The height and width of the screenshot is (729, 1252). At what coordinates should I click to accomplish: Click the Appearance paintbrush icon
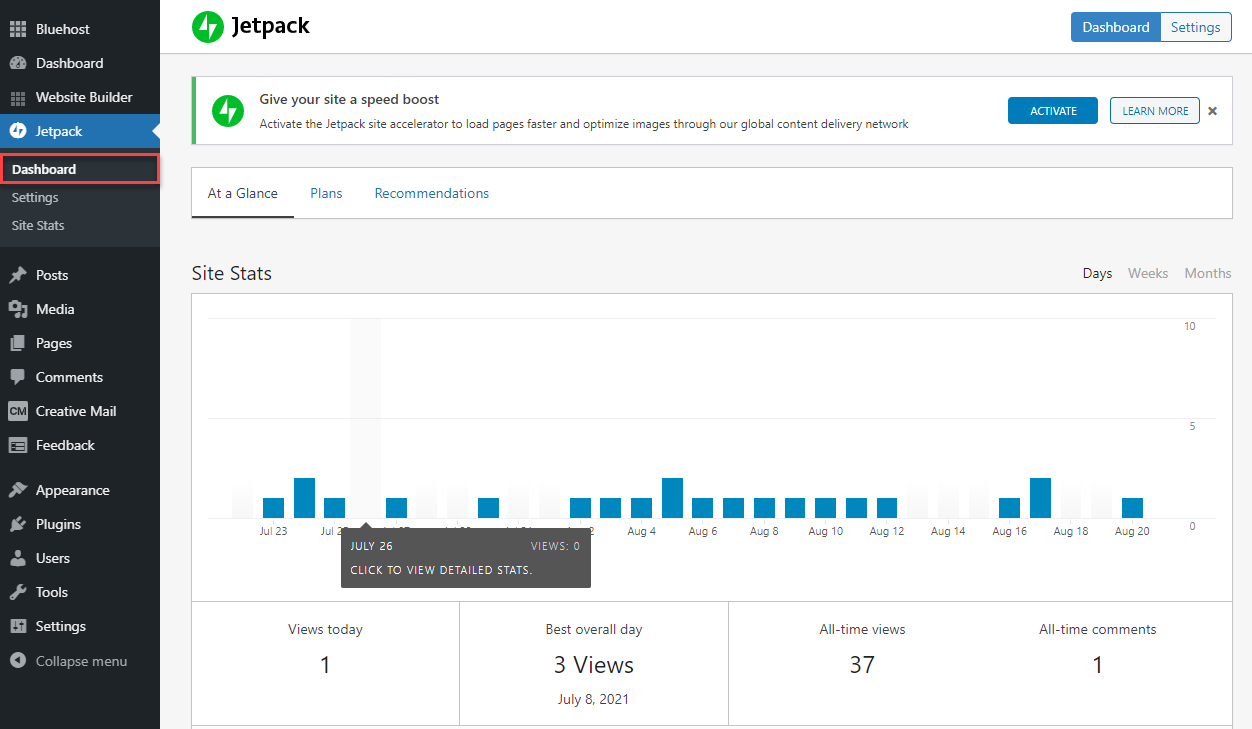click(x=17, y=490)
